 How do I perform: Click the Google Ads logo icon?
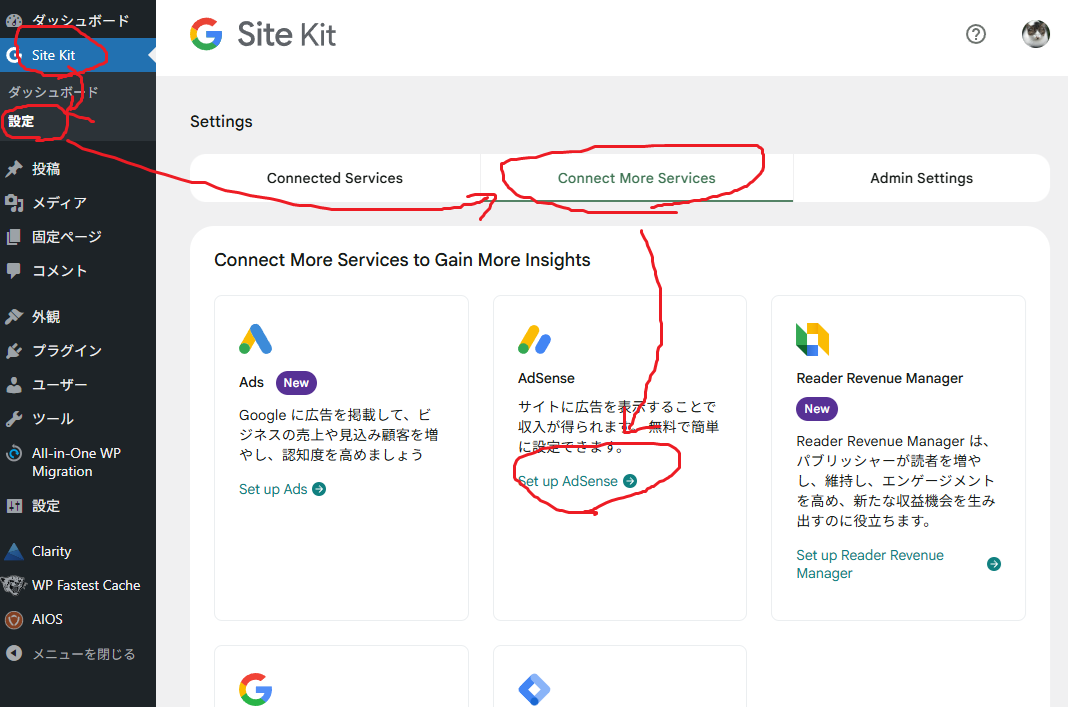point(256,339)
